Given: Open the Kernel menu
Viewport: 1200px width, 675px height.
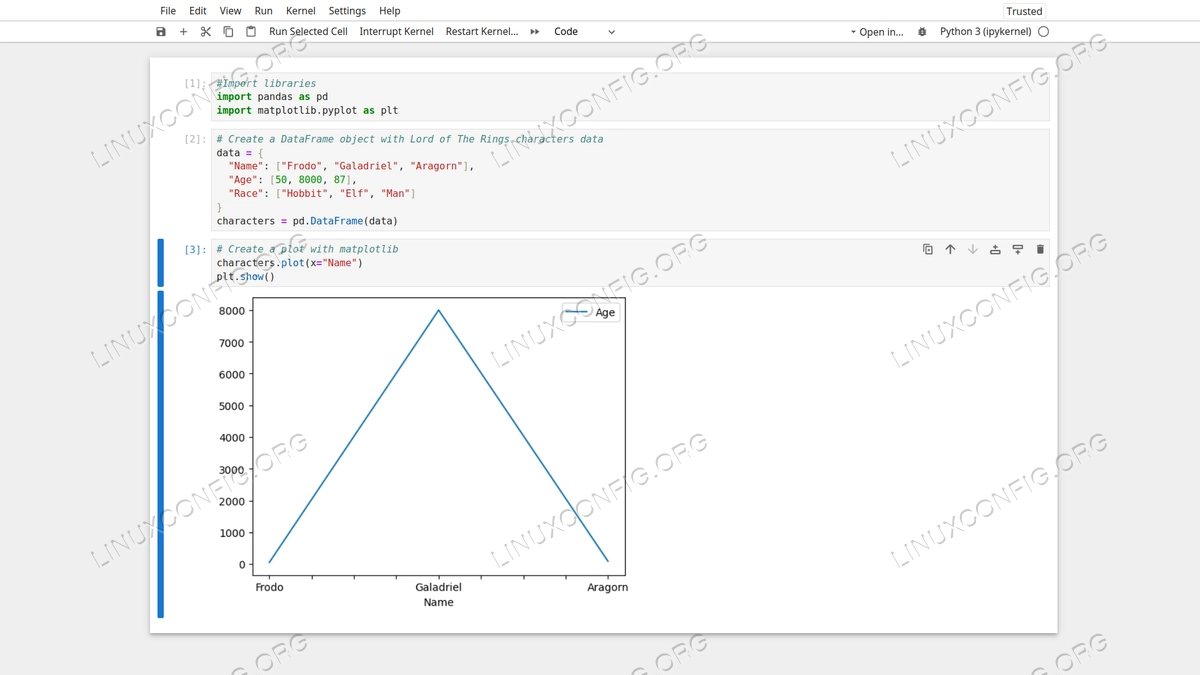Looking at the screenshot, I should click(x=301, y=11).
